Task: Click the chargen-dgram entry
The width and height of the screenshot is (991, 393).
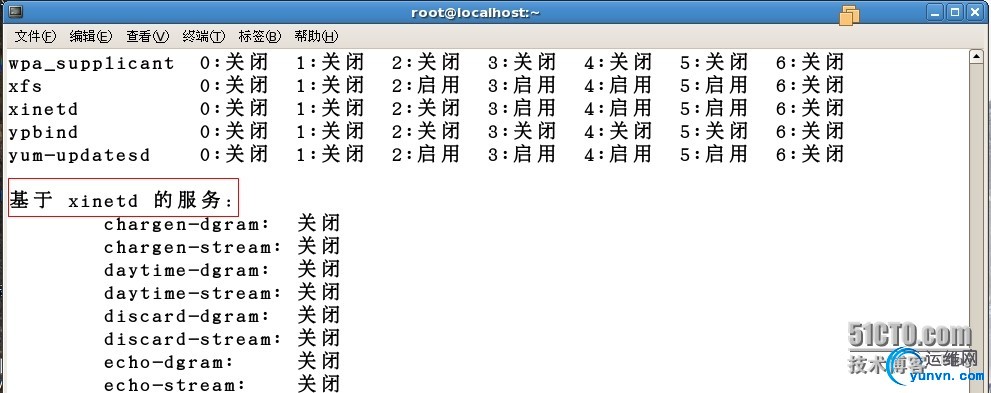Action: (x=187, y=224)
